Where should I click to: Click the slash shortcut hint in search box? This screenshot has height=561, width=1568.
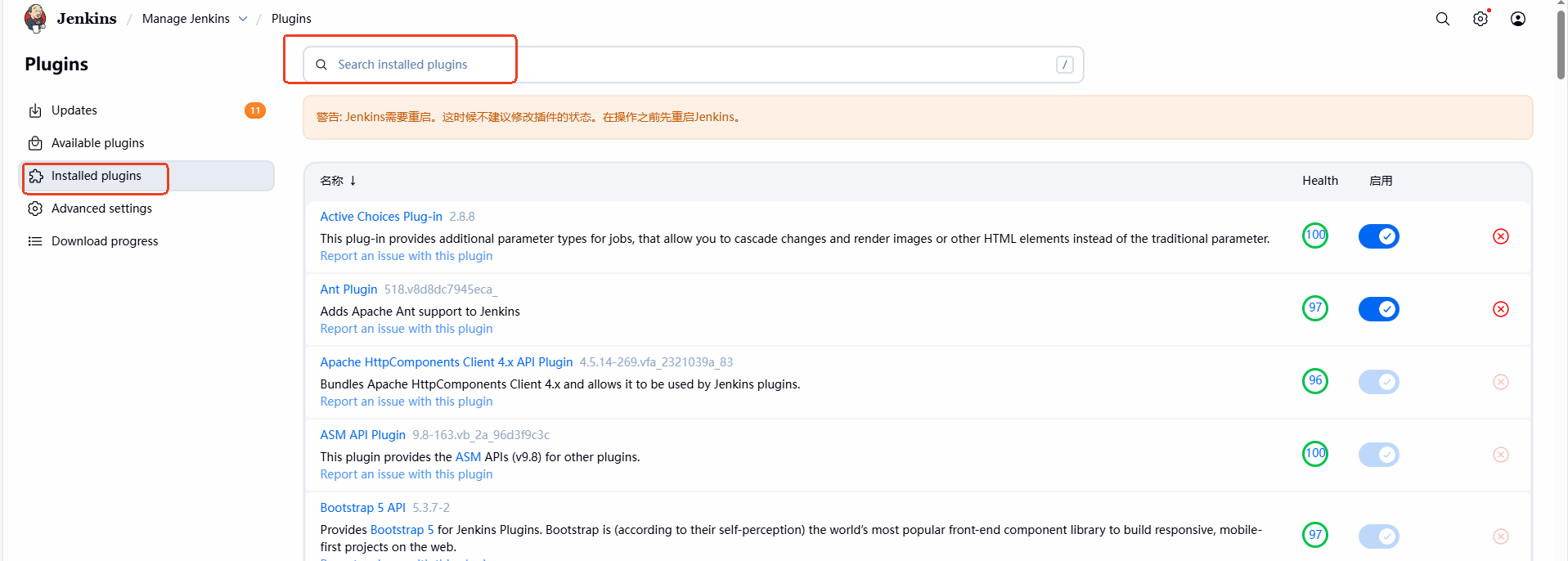click(x=1065, y=65)
